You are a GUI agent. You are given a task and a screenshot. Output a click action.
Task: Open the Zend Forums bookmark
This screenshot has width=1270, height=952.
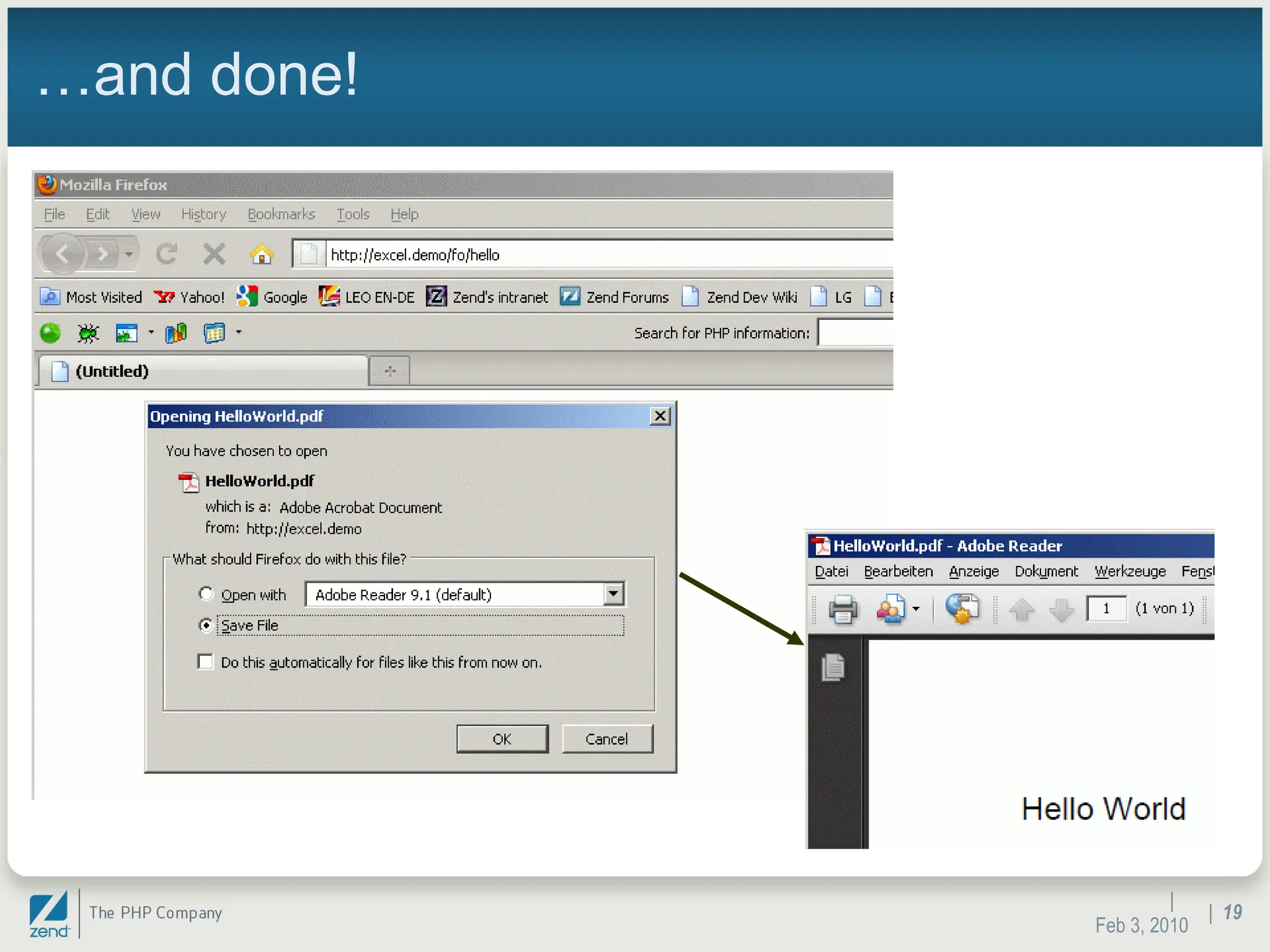tap(615, 297)
